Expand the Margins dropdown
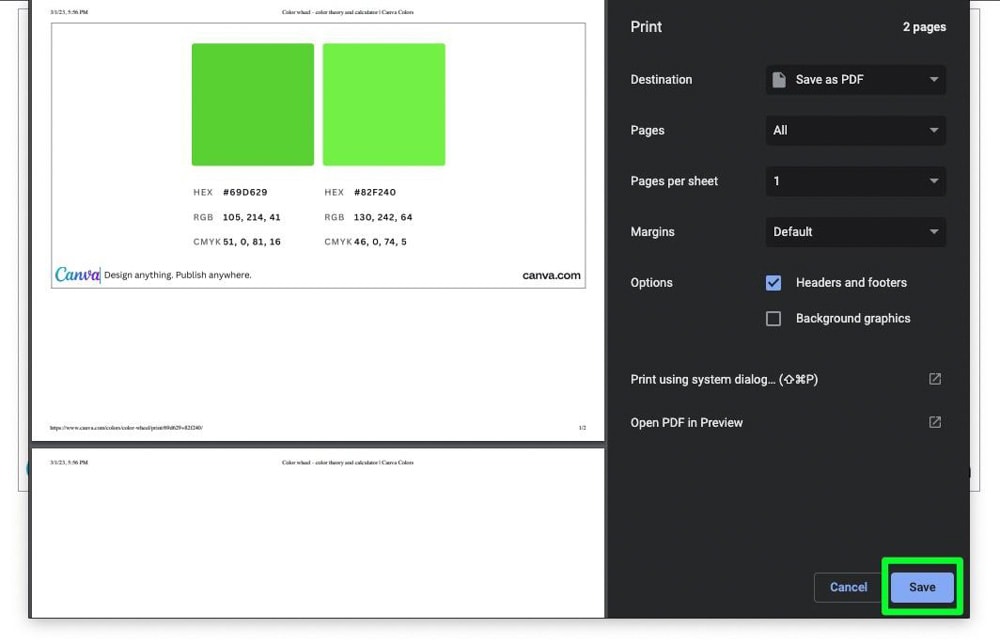Screen dimensions: 1000x644 tap(855, 232)
